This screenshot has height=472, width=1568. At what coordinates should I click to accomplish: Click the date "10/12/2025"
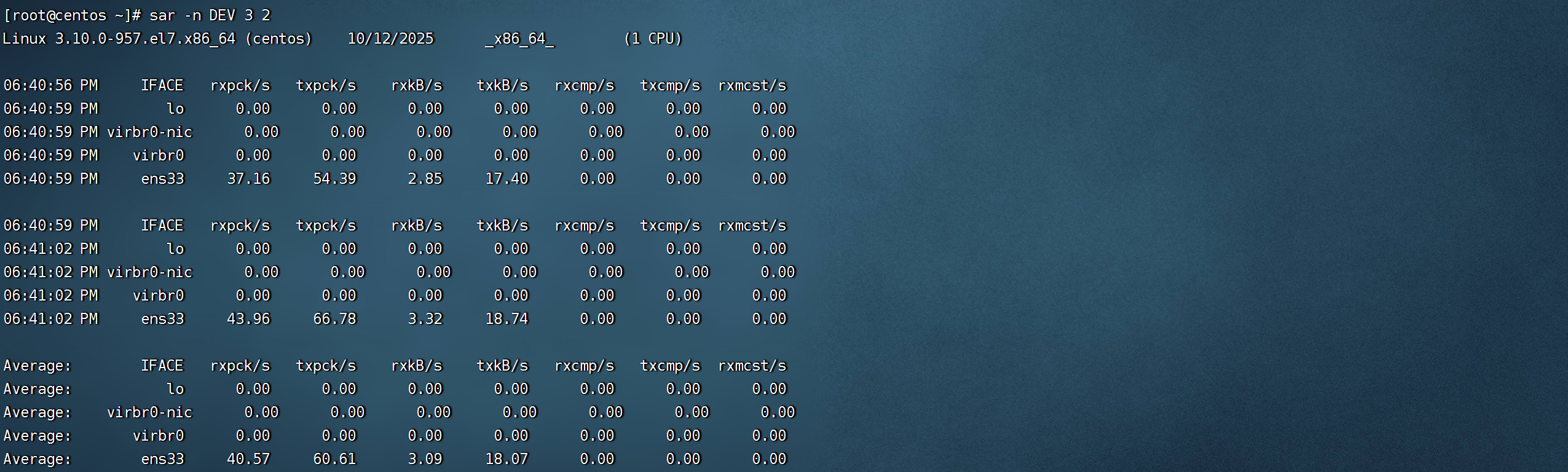click(391, 39)
